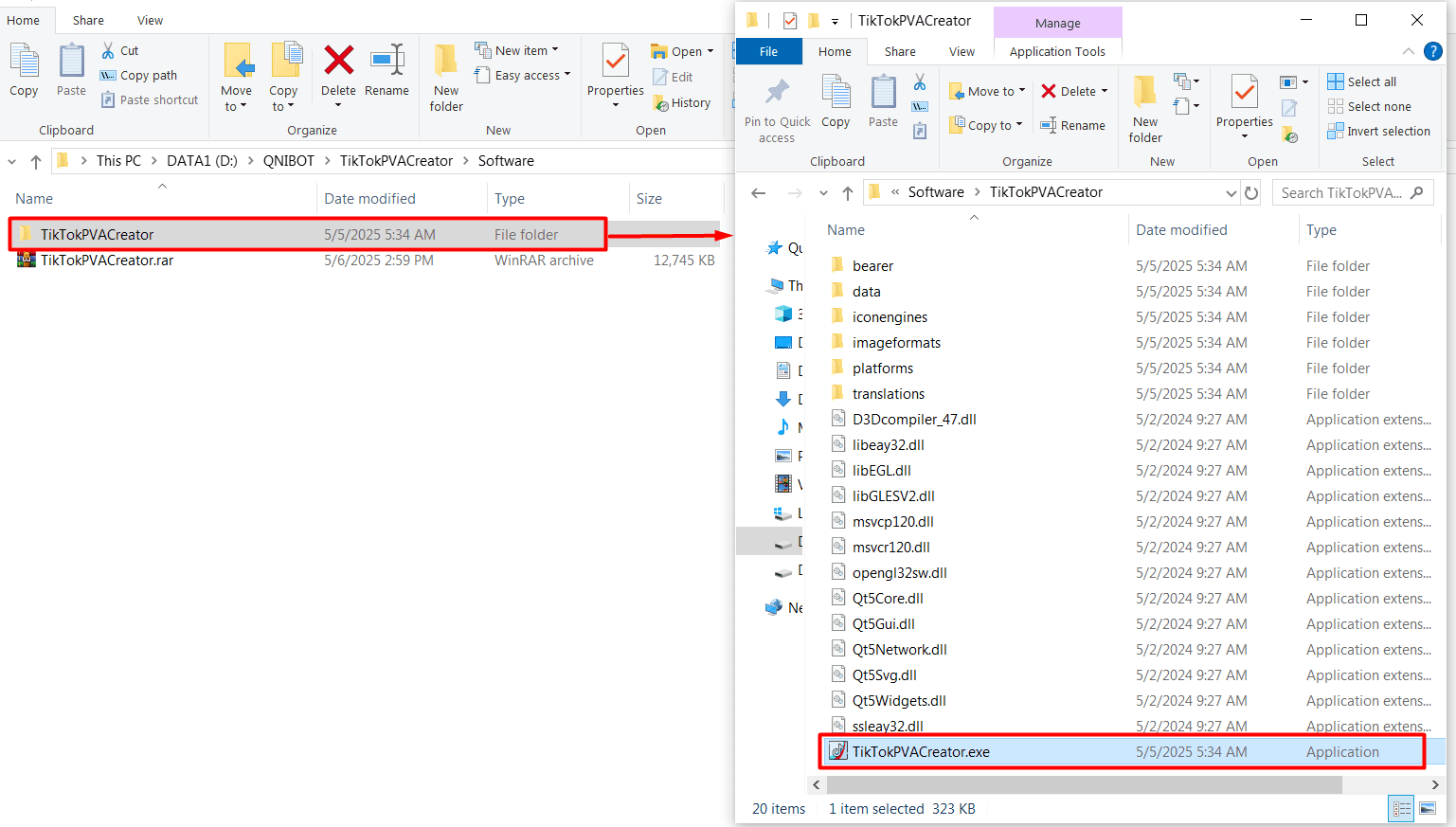Screen dimensions: 1456x827
Task: Open the blue File tab
Action: coord(768,51)
